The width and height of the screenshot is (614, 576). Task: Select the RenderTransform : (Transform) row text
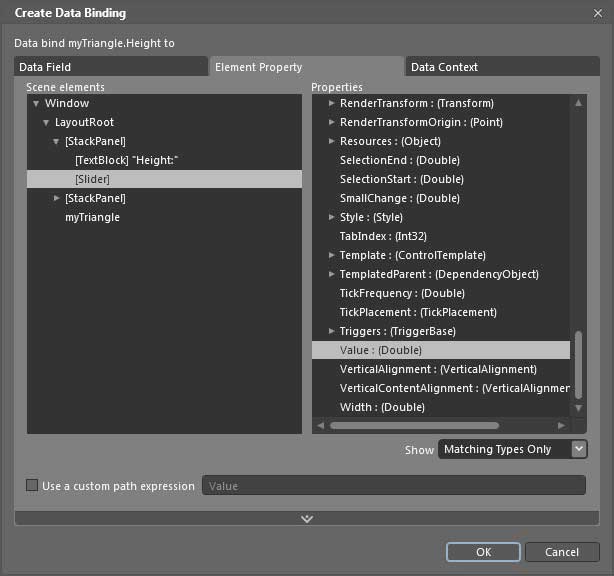pyautogui.click(x=417, y=103)
